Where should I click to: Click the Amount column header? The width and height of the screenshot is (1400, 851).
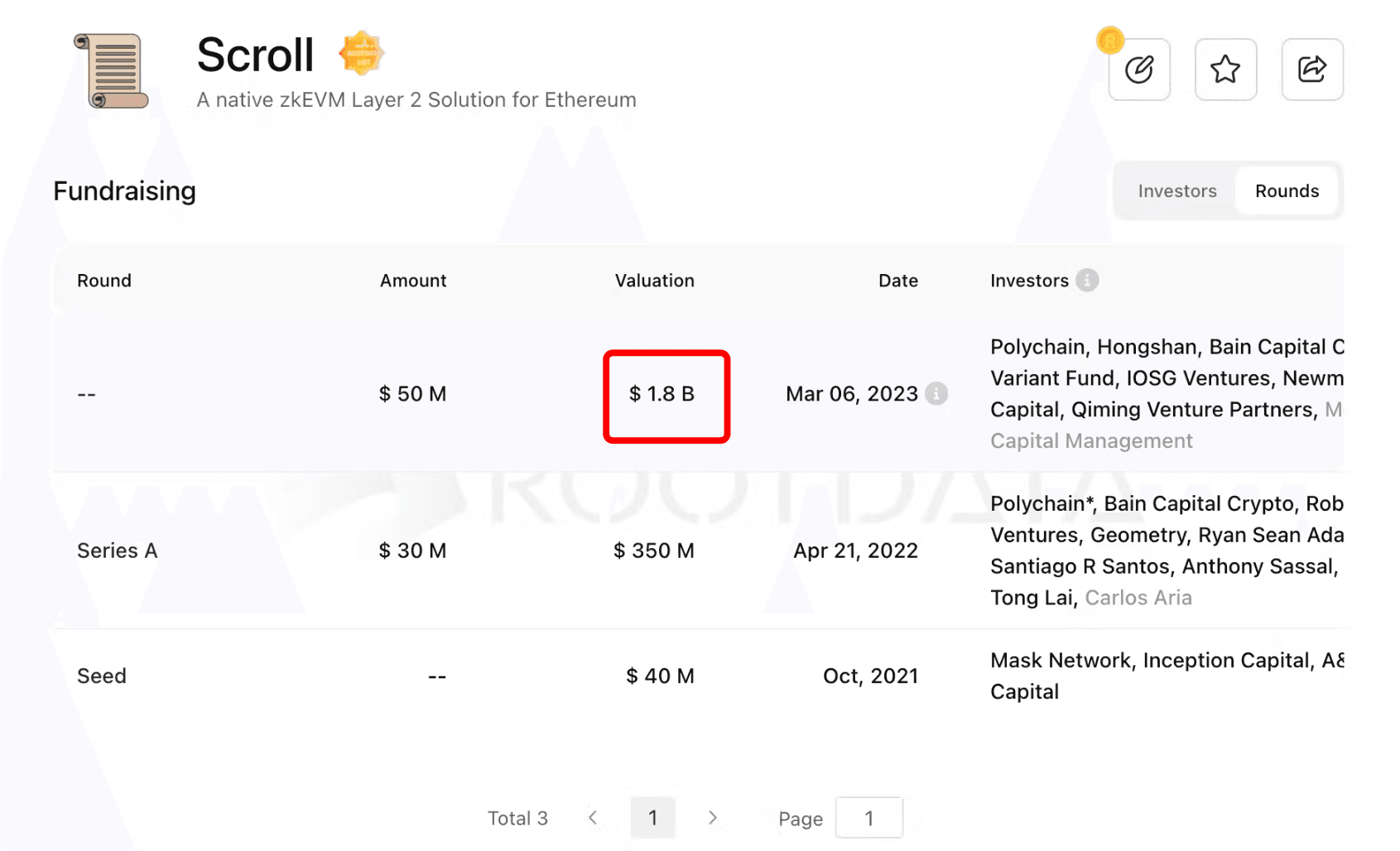(413, 281)
